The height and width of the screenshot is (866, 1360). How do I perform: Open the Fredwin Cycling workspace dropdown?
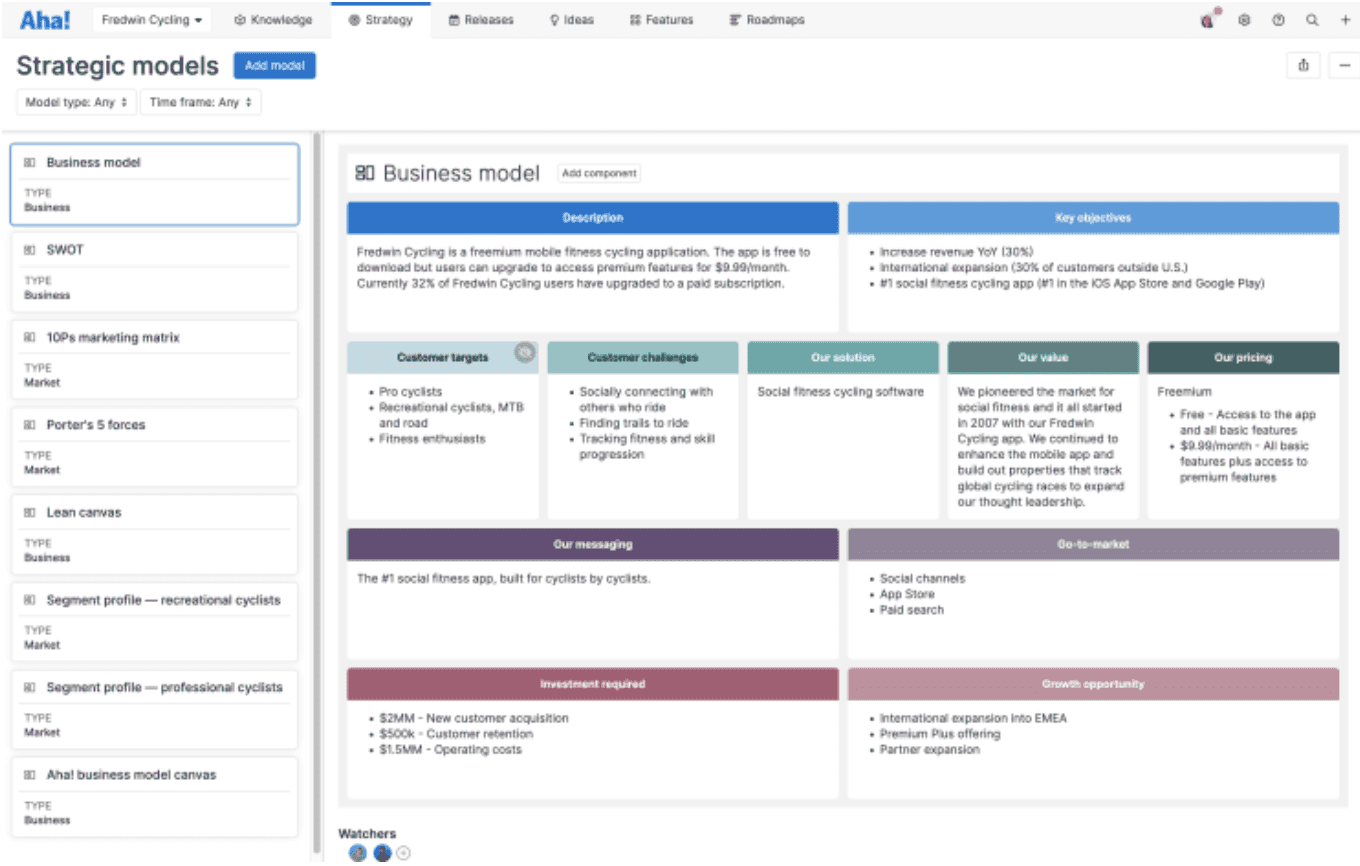(x=151, y=18)
